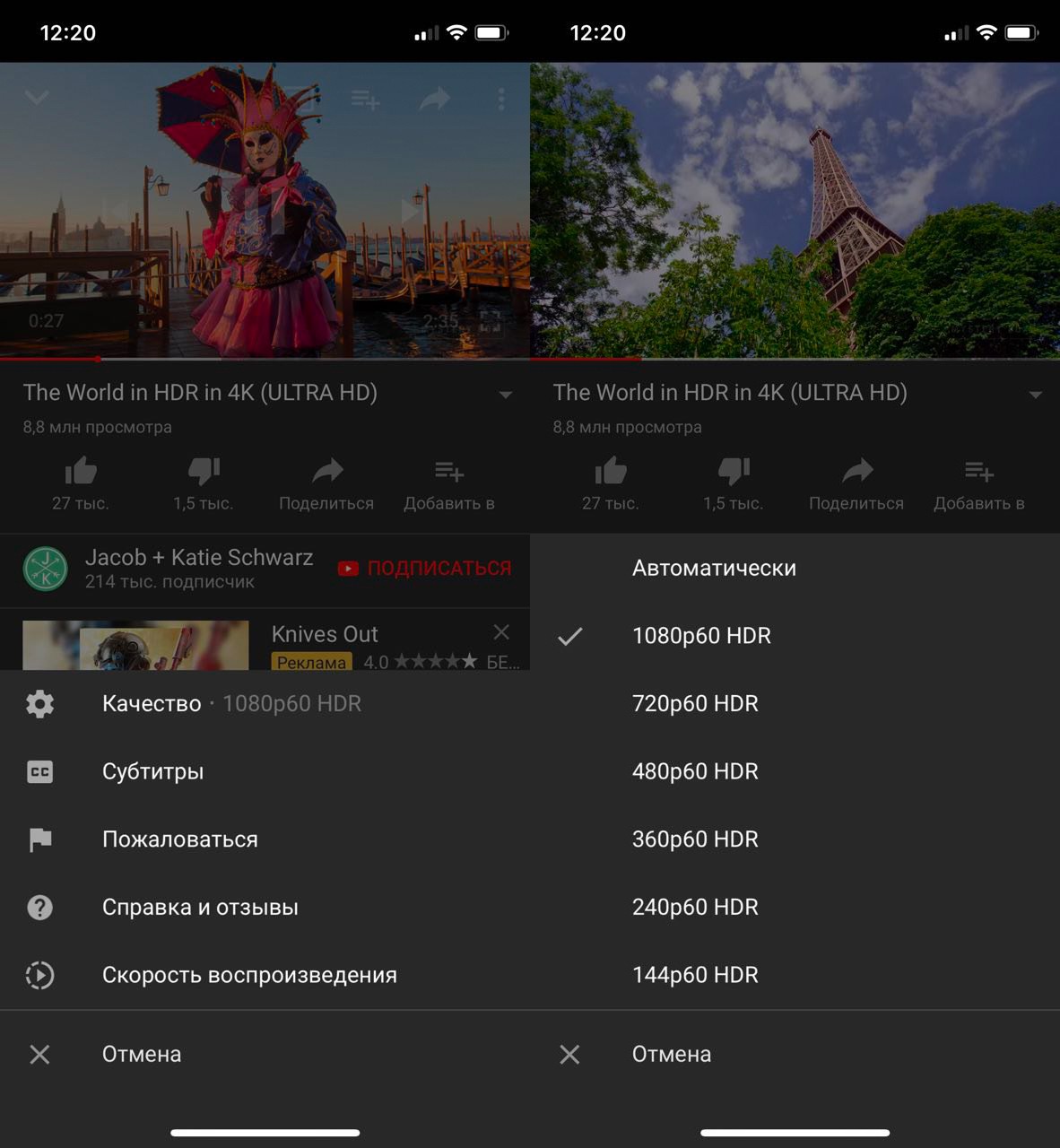The height and width of the screenshot is (1148, 1060).
Task: Open the Jacob + Katie Schwarz channel name
Action: pos(199,557)
